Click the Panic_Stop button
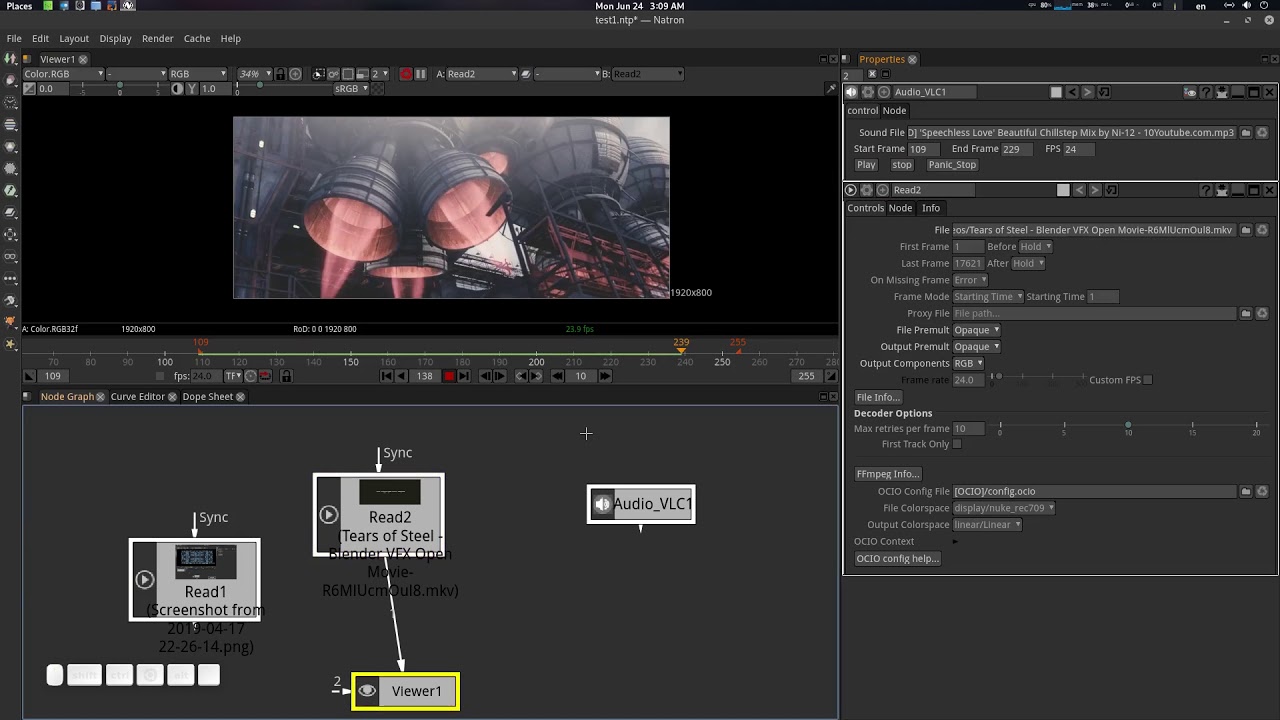 tap(952, 165)
